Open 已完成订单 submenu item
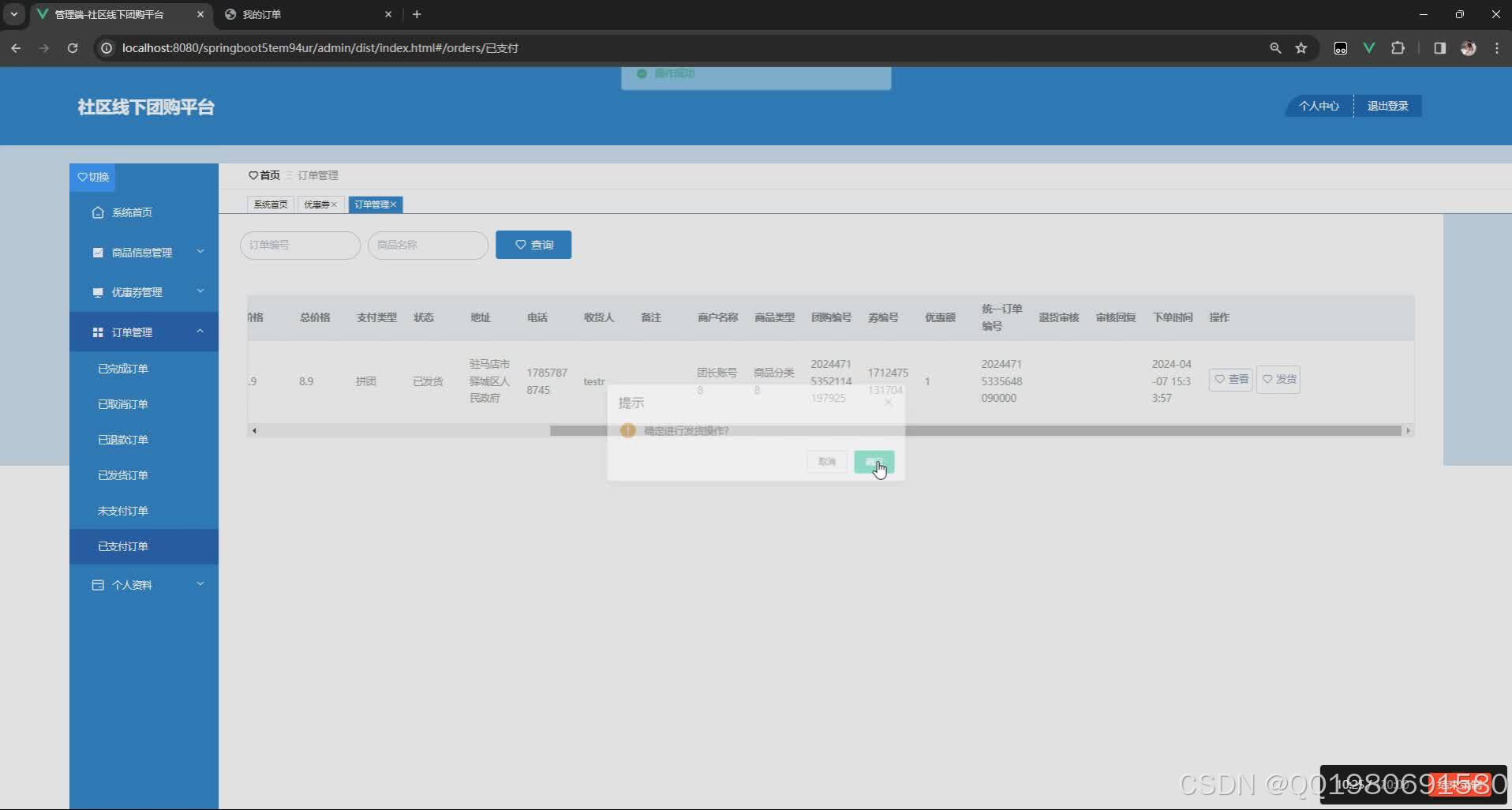Image resolution: width=1512 pixels, height=810 pixels. tap(144, 369)
